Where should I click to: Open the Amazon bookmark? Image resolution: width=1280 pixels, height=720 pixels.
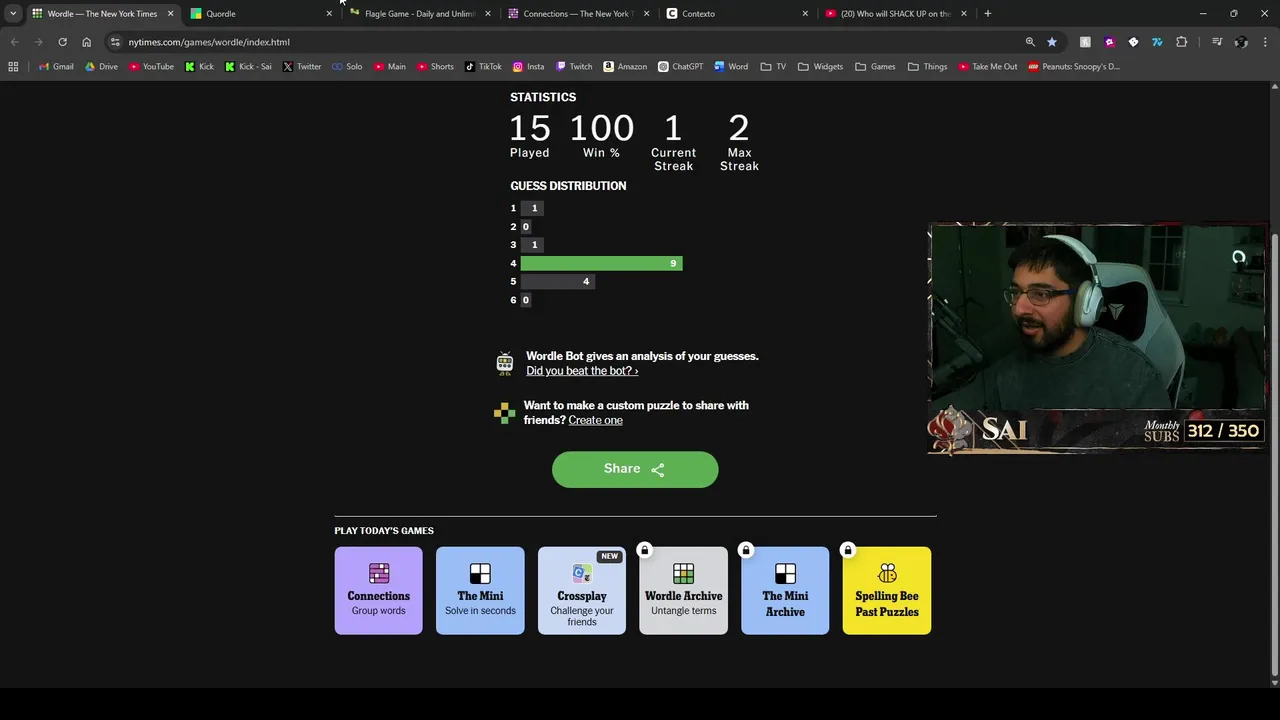[625, 66]
